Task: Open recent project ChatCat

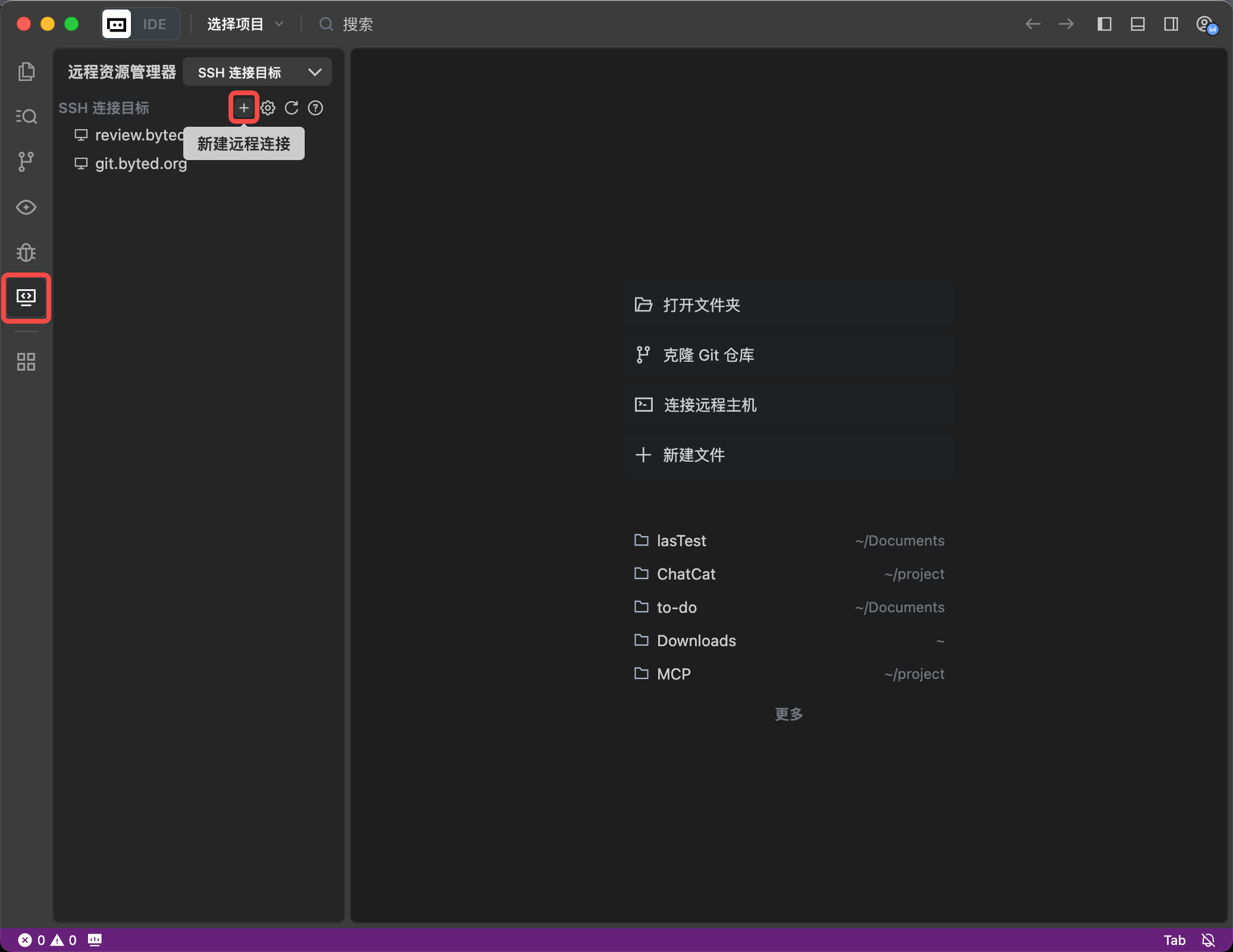Action: 686,574
